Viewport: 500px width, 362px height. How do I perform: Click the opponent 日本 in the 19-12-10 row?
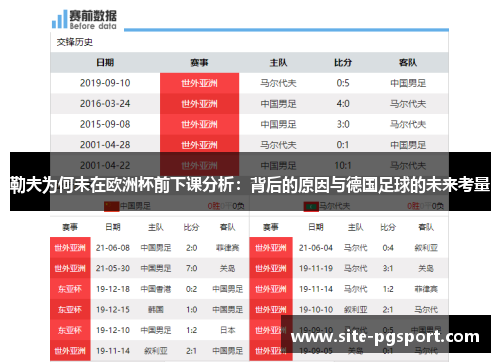[228, 330]
